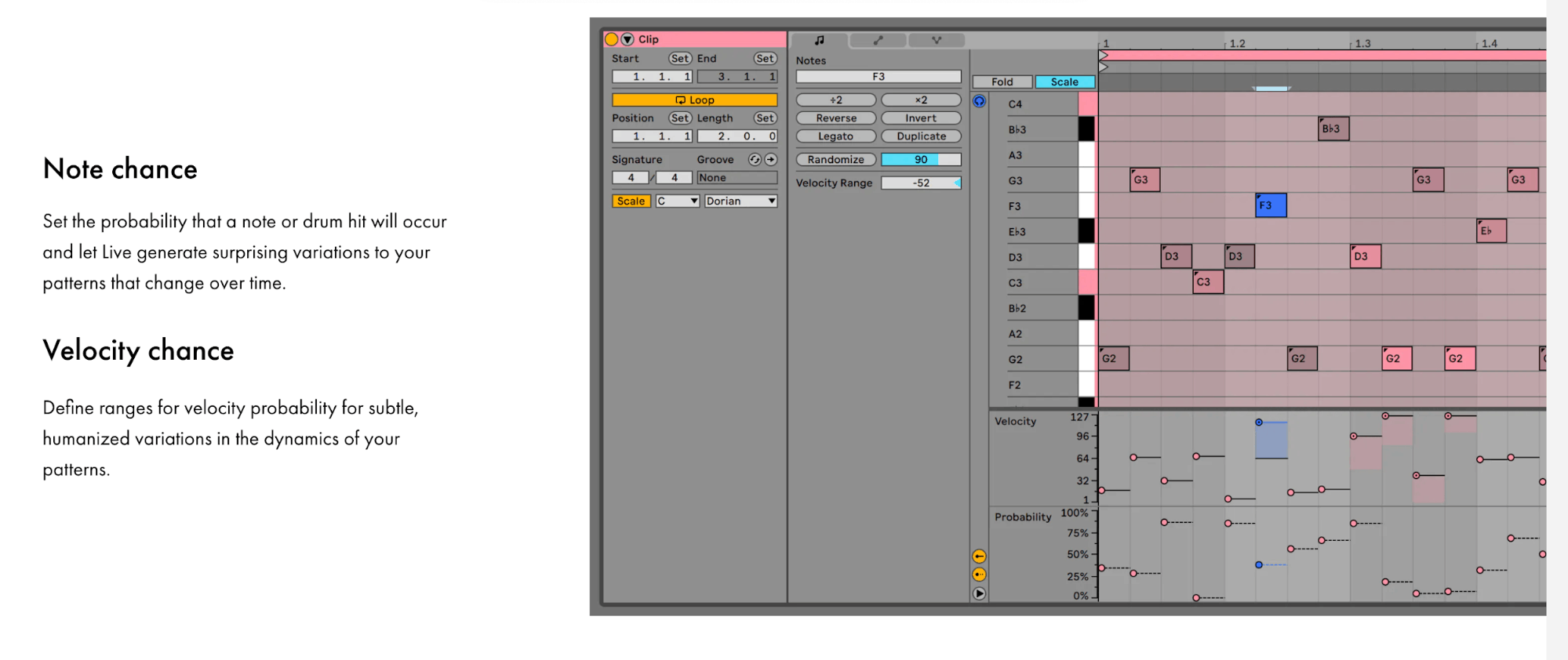Click the ×2 double tempo button
The image size is (1568, 660).
pyautogui.click(x=921, y=100)
